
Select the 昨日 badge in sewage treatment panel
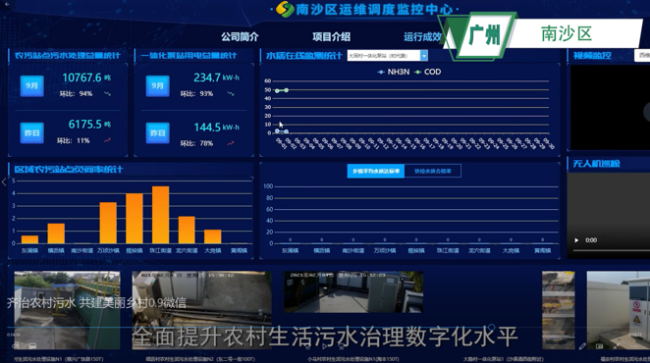(32, 133)
